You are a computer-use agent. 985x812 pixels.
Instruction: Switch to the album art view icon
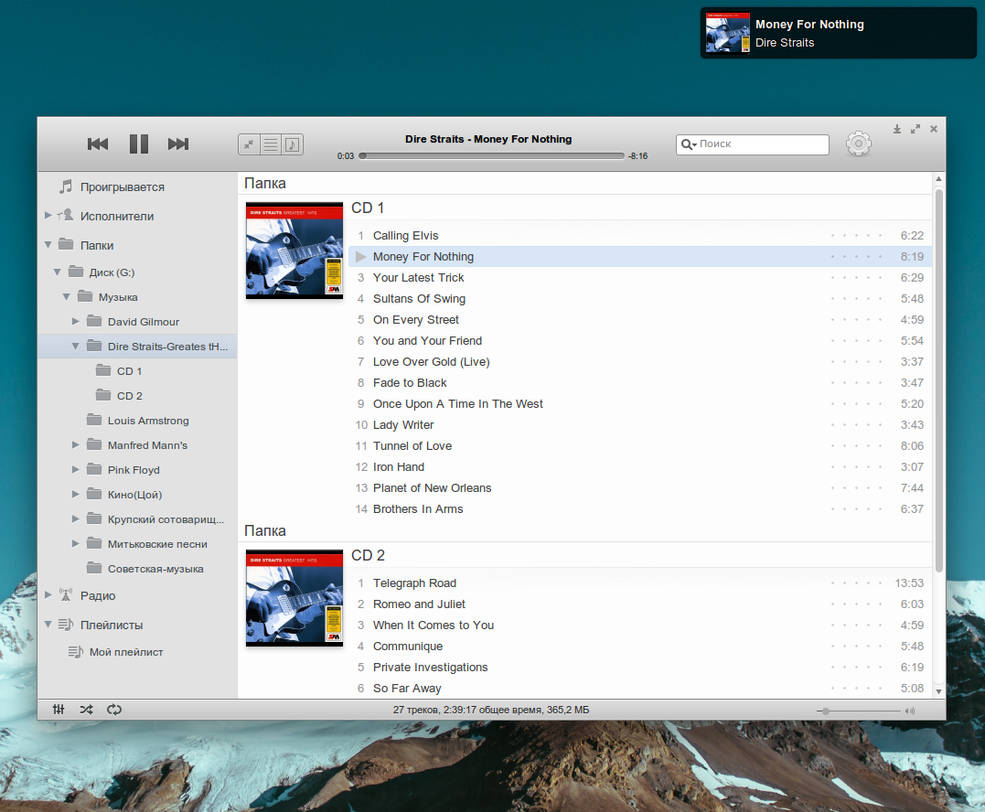pyautogui.click(x=292, y=144)
